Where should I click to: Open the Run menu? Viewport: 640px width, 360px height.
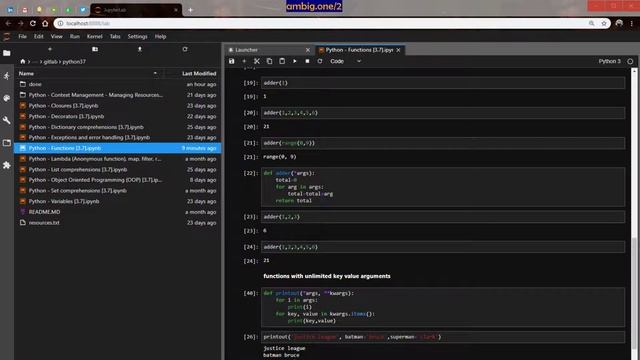pyautogui.click(x=75, y=36)
